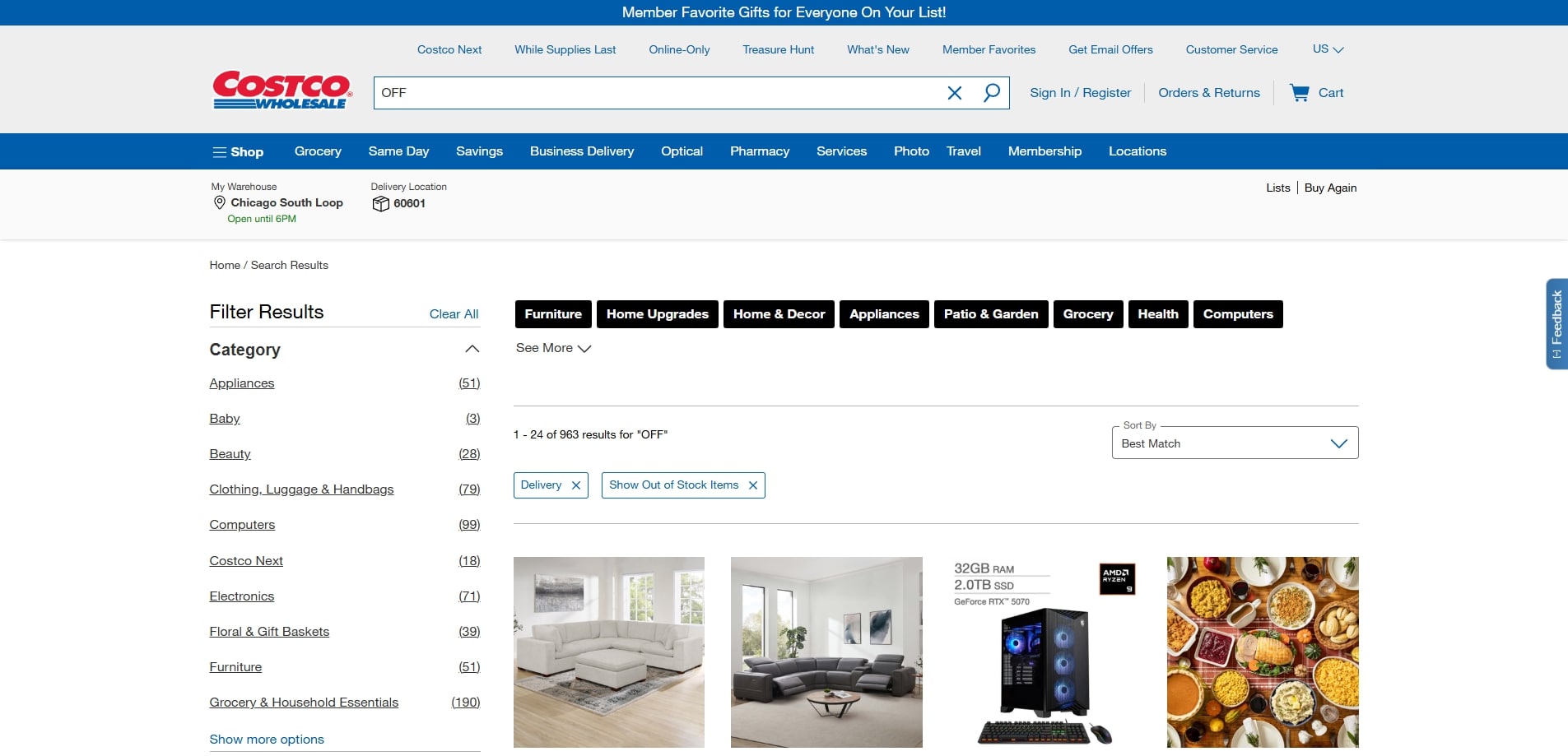Open the US country selector
Screen dimensions: 1568x756
pos(1328,49)
